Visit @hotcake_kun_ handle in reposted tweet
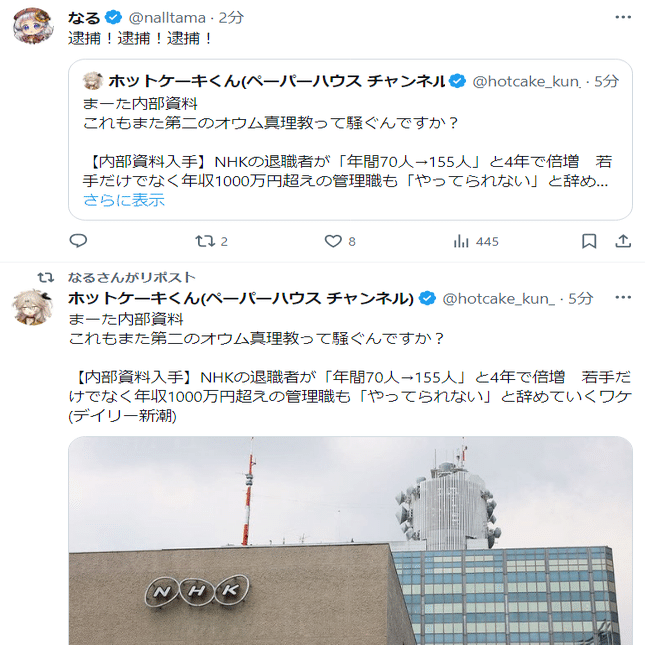 tap(499, 299)
